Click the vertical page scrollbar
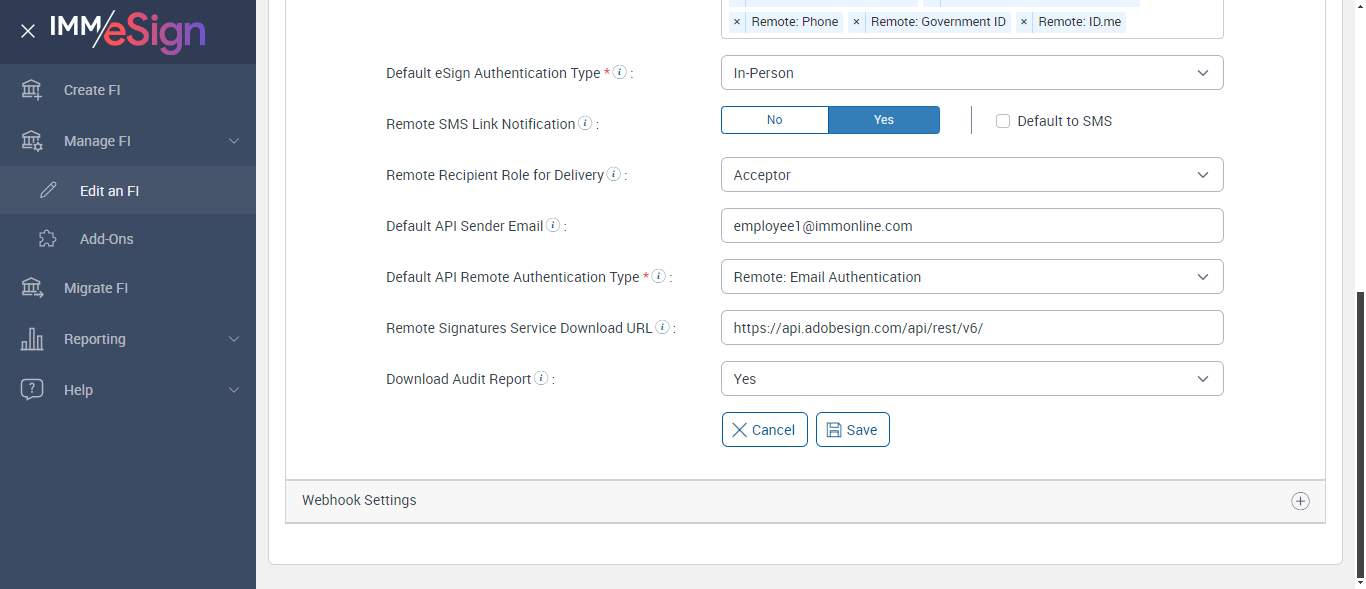The image size is (1366, 589). [1359, 430]
